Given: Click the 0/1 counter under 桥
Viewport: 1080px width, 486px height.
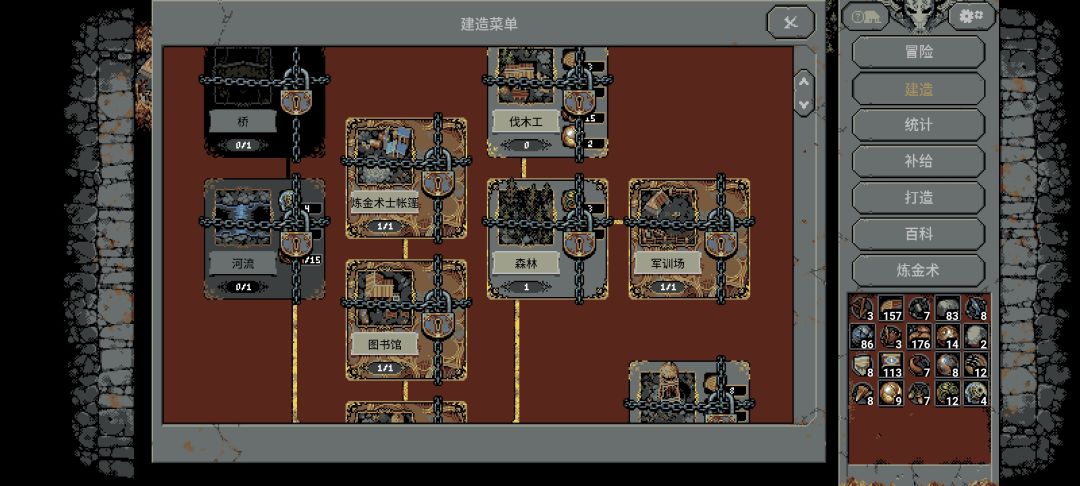Looking at the screenshot, I should tap(243, 145).
